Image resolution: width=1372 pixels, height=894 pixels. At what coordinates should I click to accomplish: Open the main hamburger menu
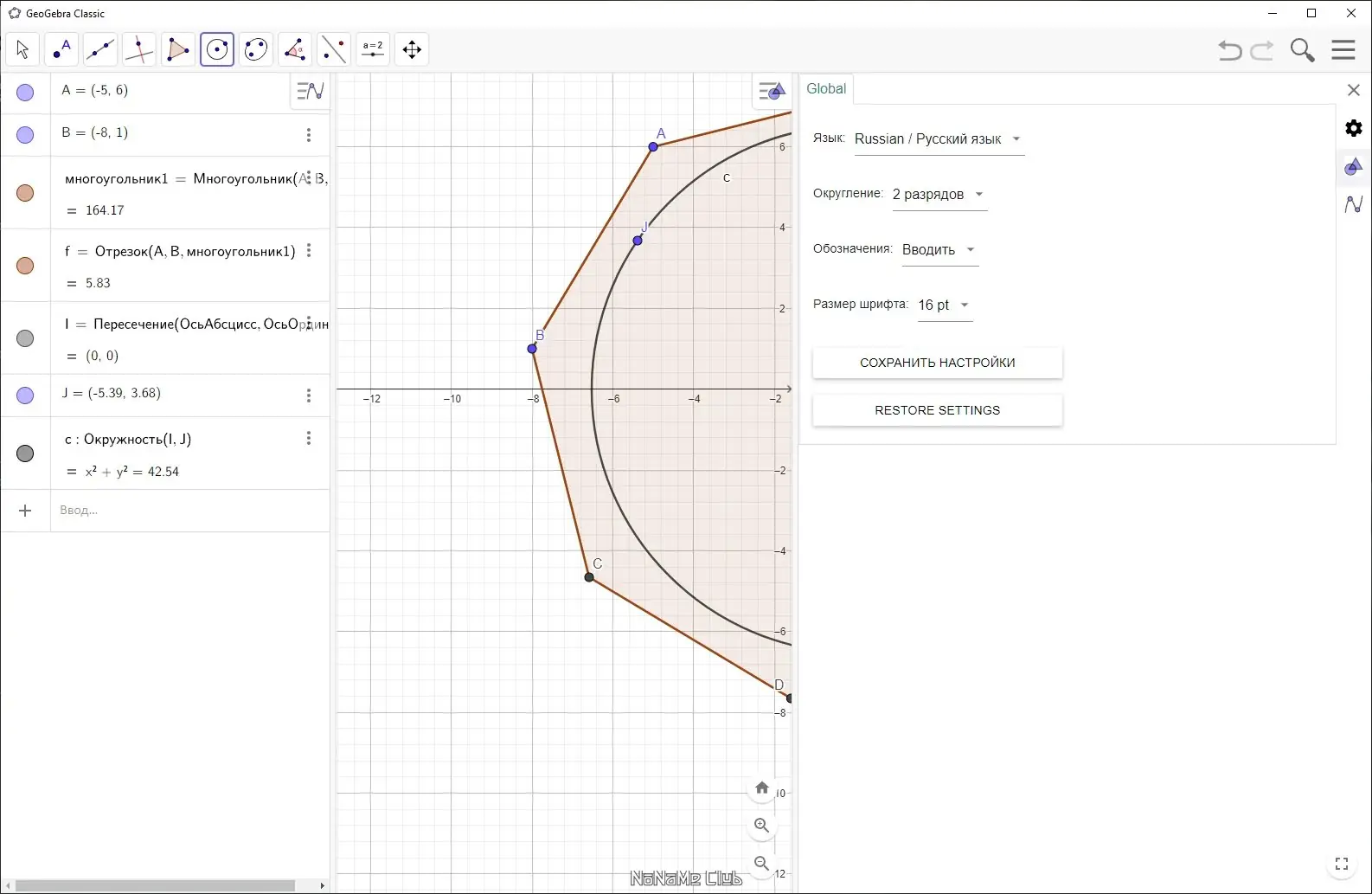(1343, 50)
